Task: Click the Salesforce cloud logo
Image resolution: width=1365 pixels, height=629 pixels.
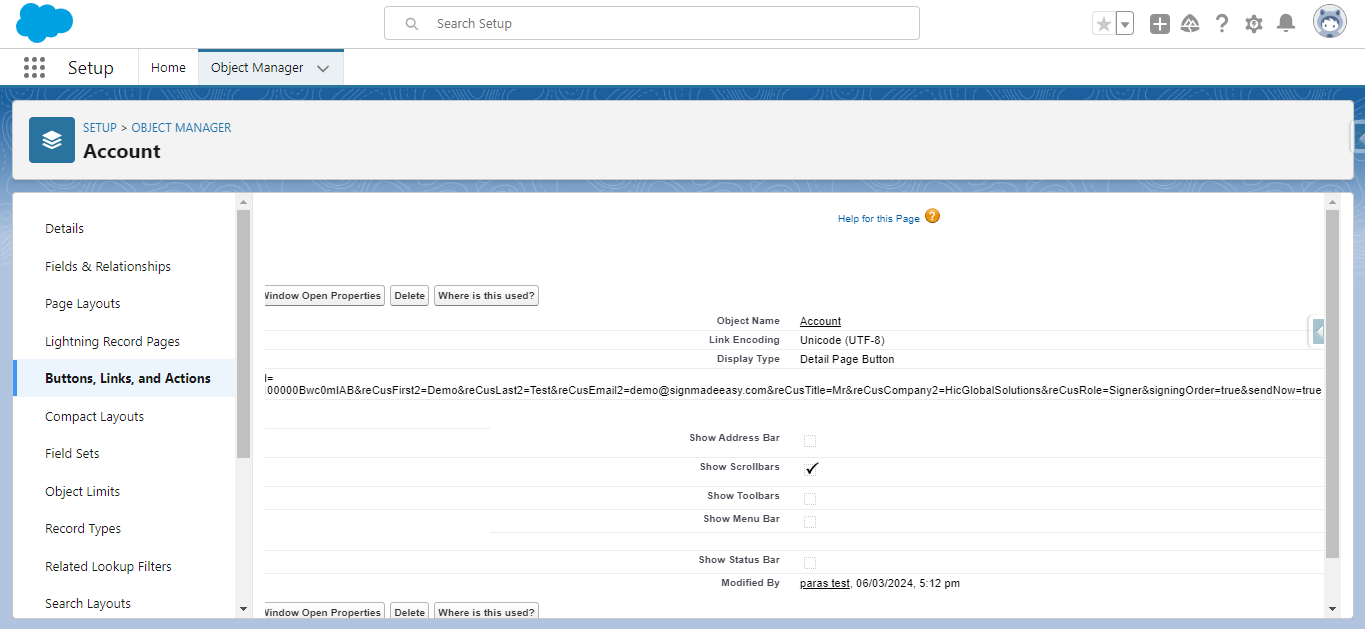Action: (x=45, y=22)
